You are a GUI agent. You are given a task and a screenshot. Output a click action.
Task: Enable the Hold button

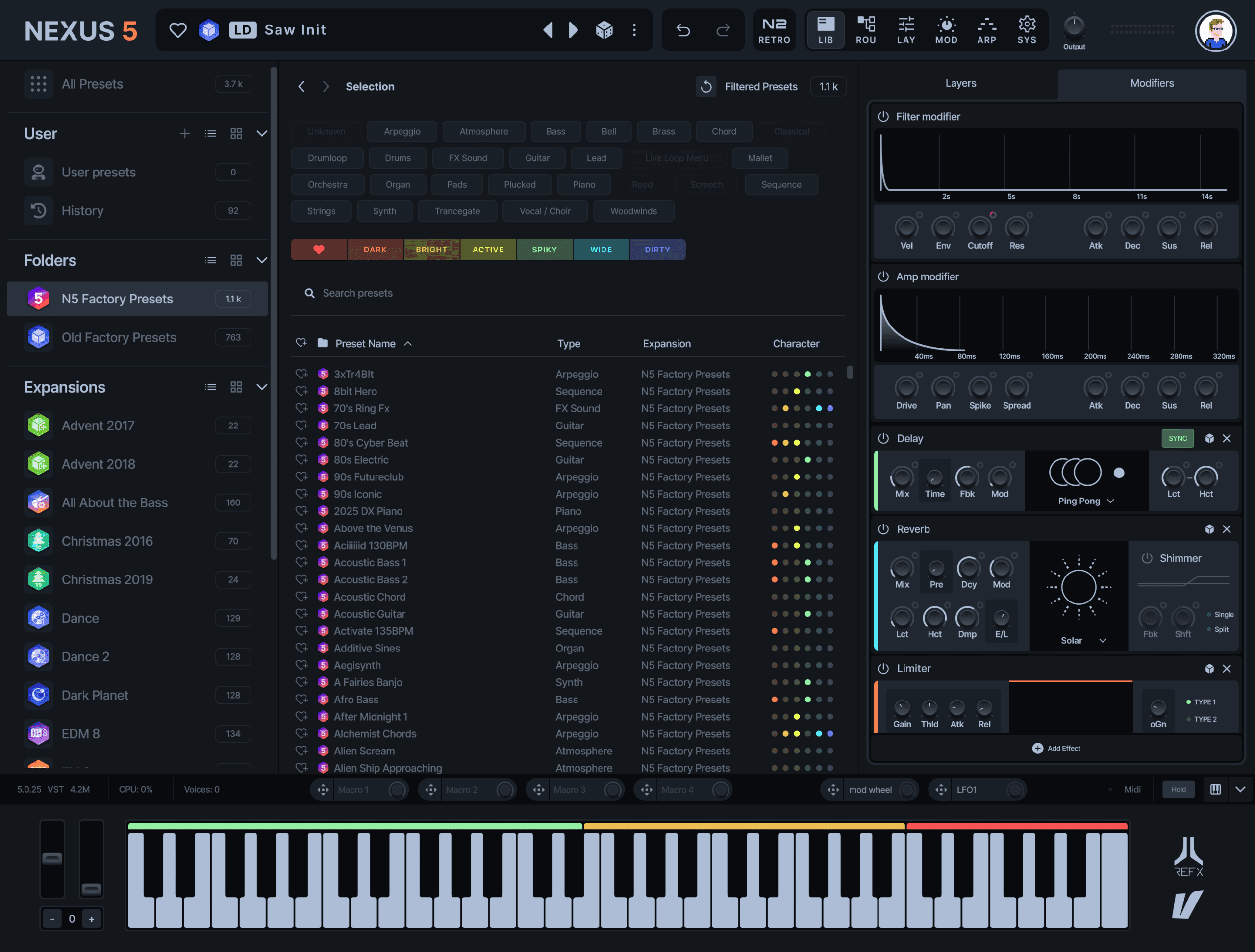coord(1178,789)
